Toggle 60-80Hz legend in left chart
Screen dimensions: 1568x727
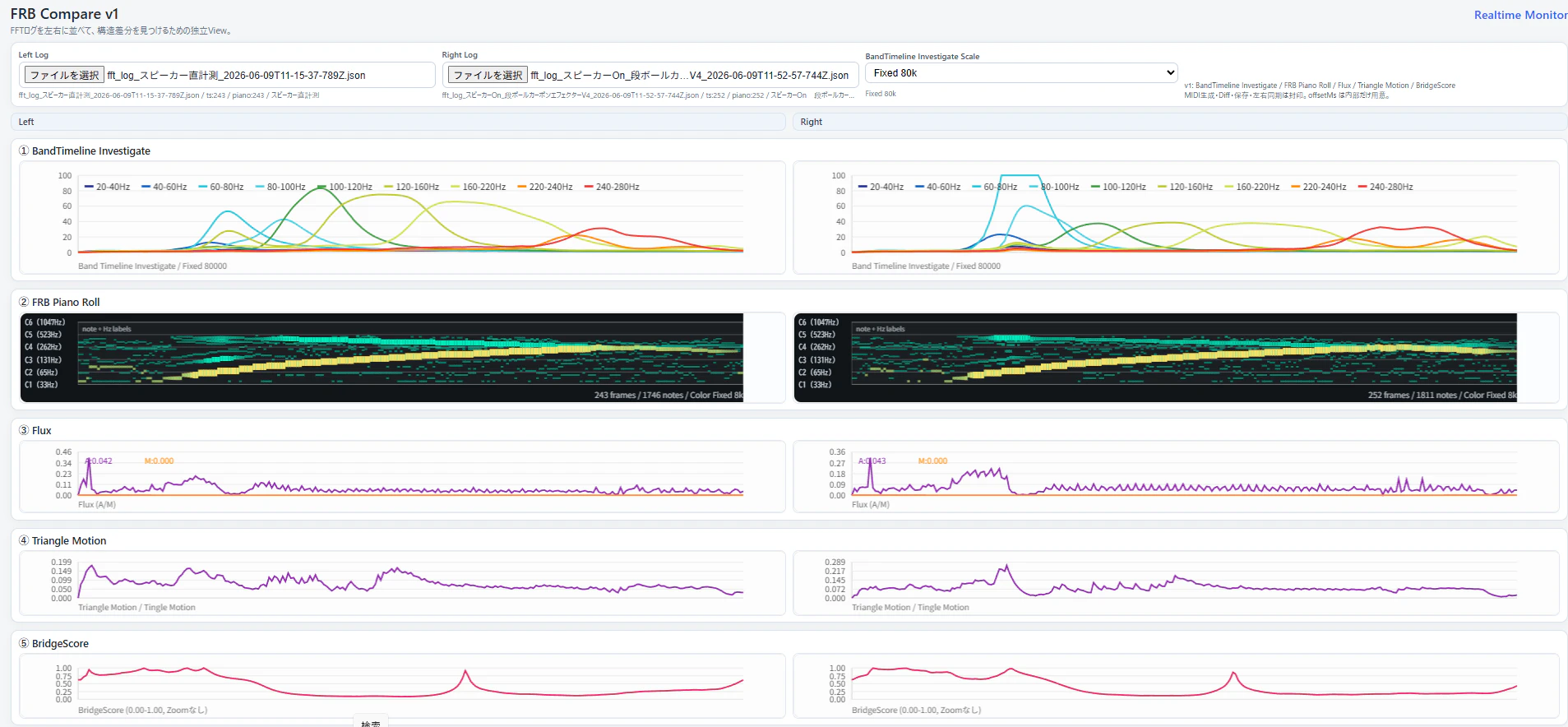pyautogui.click(x=221, y=187)
